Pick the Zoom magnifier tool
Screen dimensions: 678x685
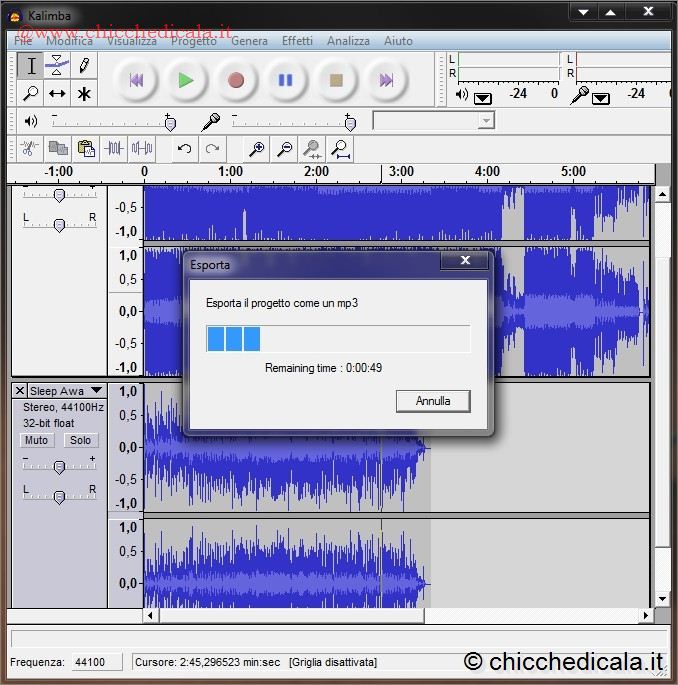pos(31,94)
